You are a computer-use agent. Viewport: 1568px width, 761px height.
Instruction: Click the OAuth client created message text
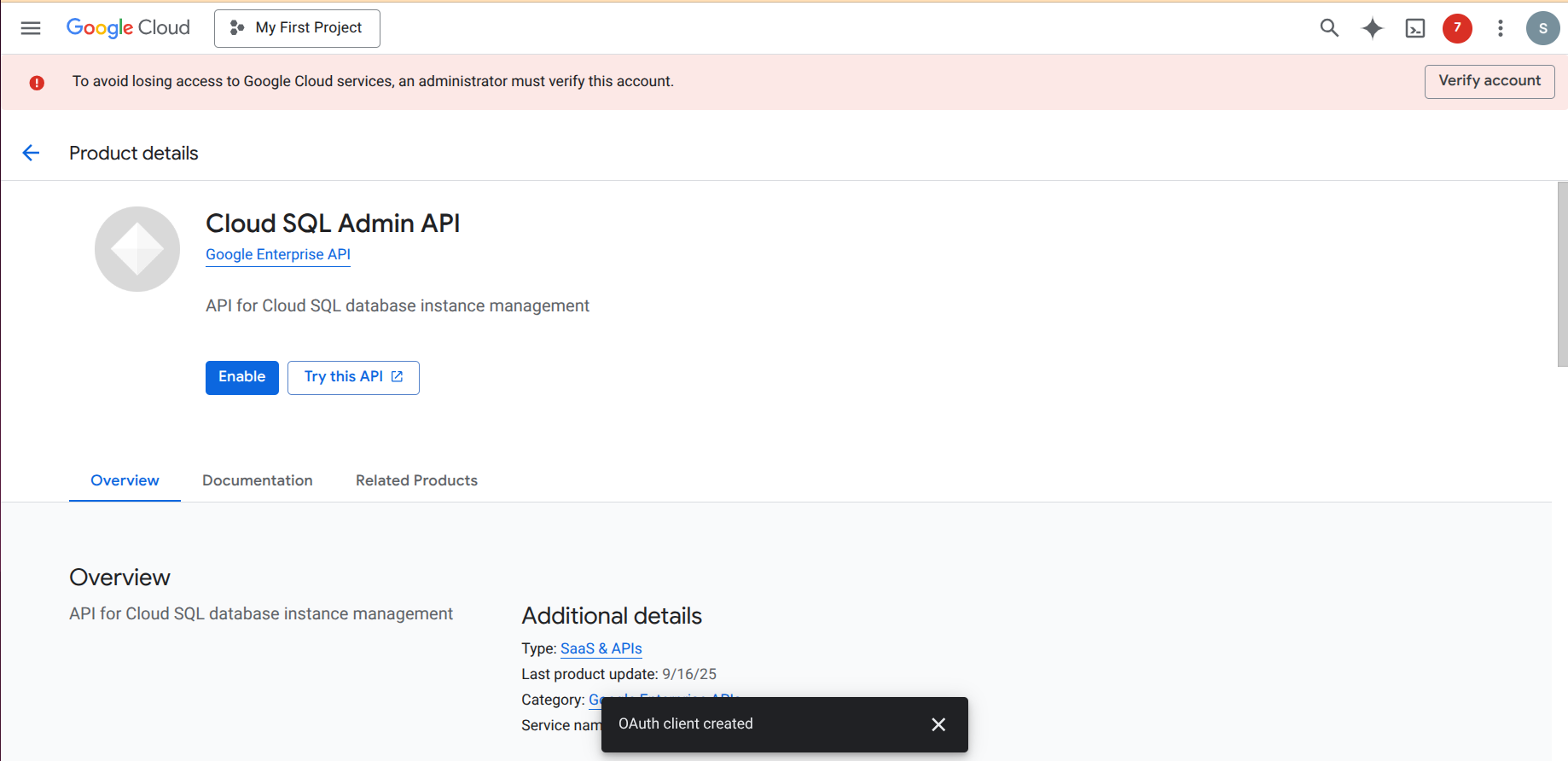click(686, 723)
